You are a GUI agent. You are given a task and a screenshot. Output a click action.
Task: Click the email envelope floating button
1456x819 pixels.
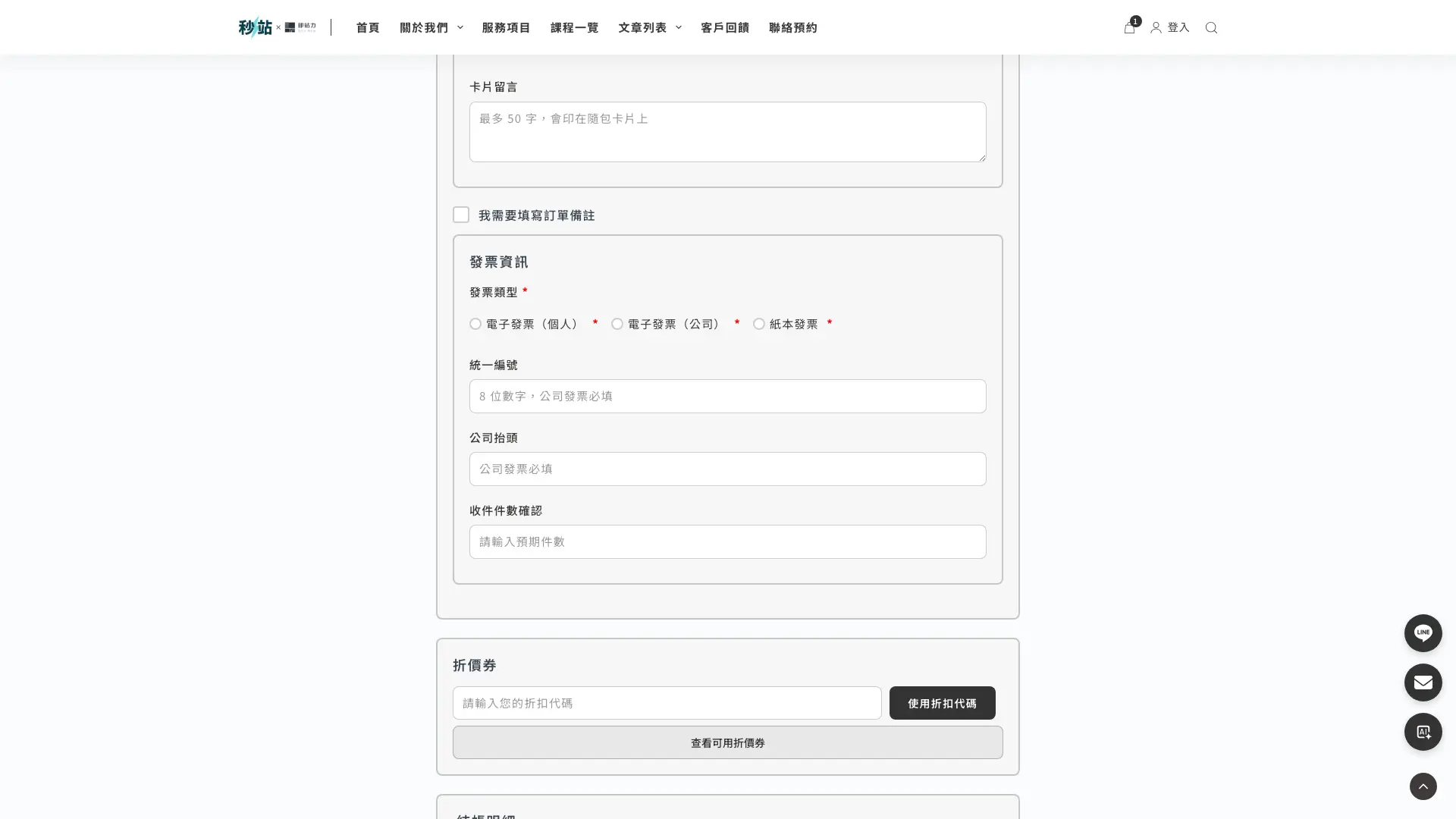pos(1423,682)
